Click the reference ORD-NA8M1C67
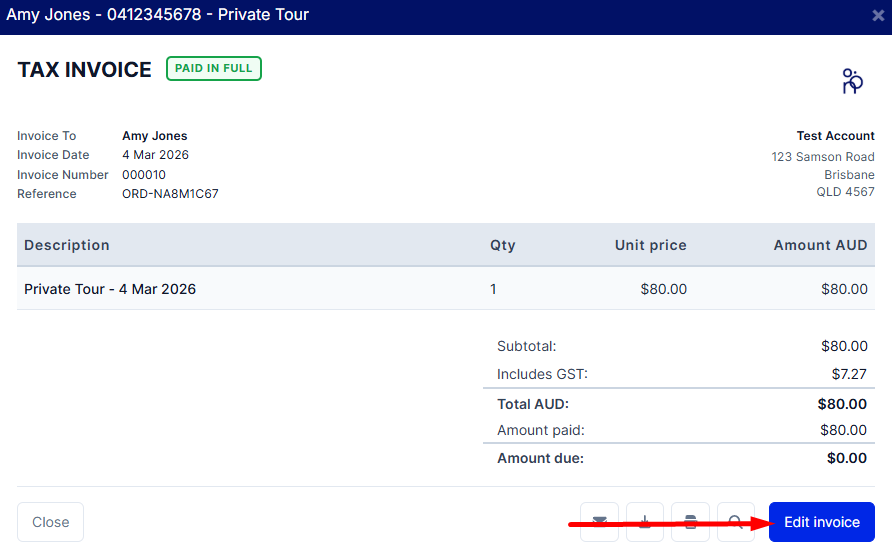 coord(170,194)
